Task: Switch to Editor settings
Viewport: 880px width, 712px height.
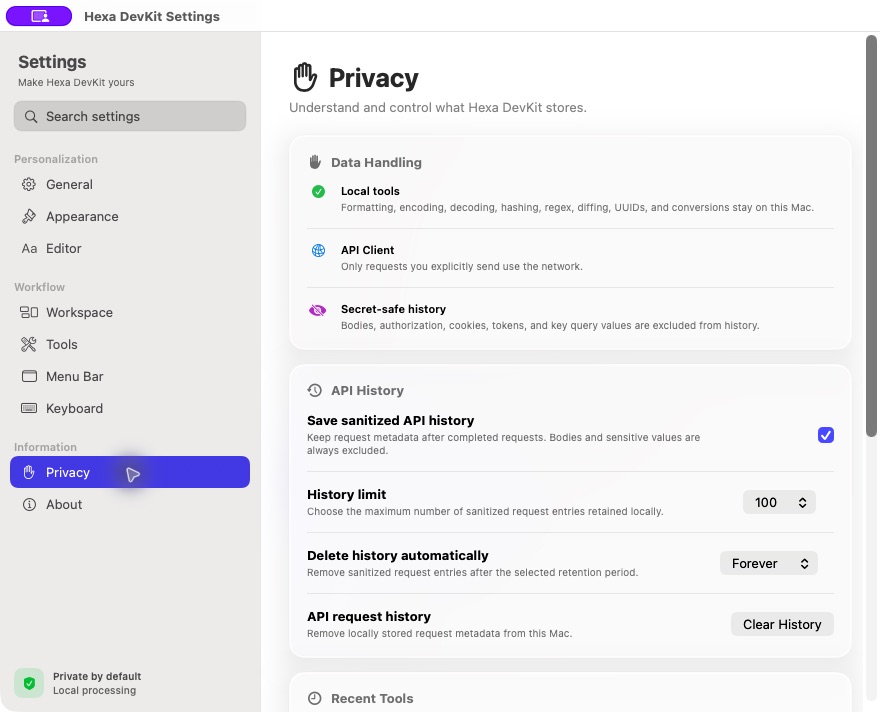Action: 130,248
